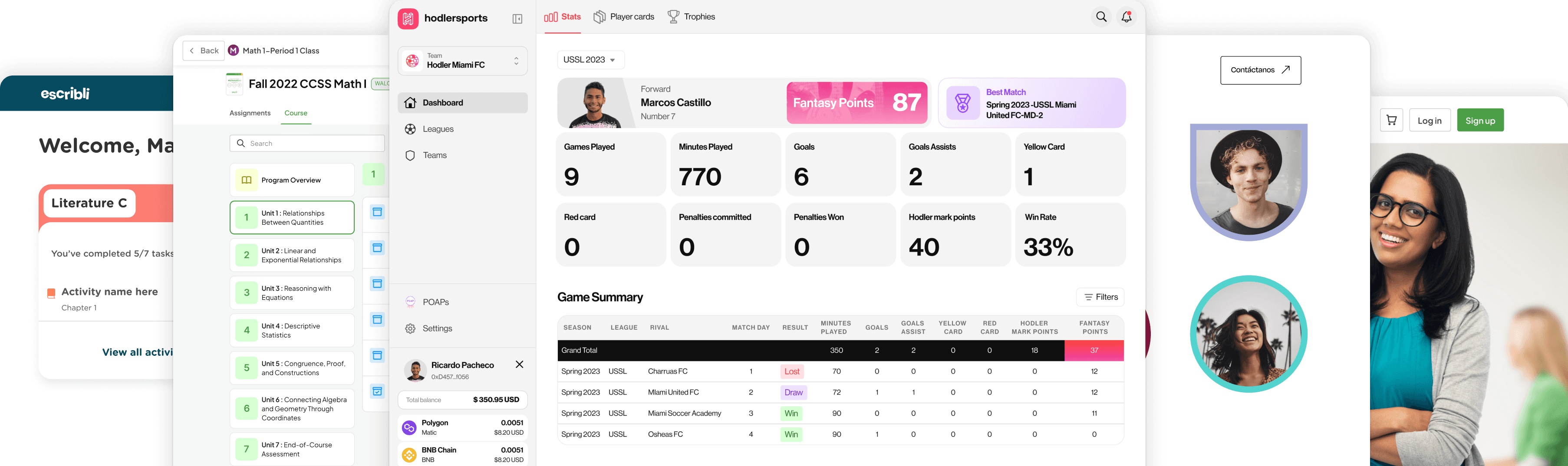
Task: Click the Grand Total row label
Action: tap(580, 351)
